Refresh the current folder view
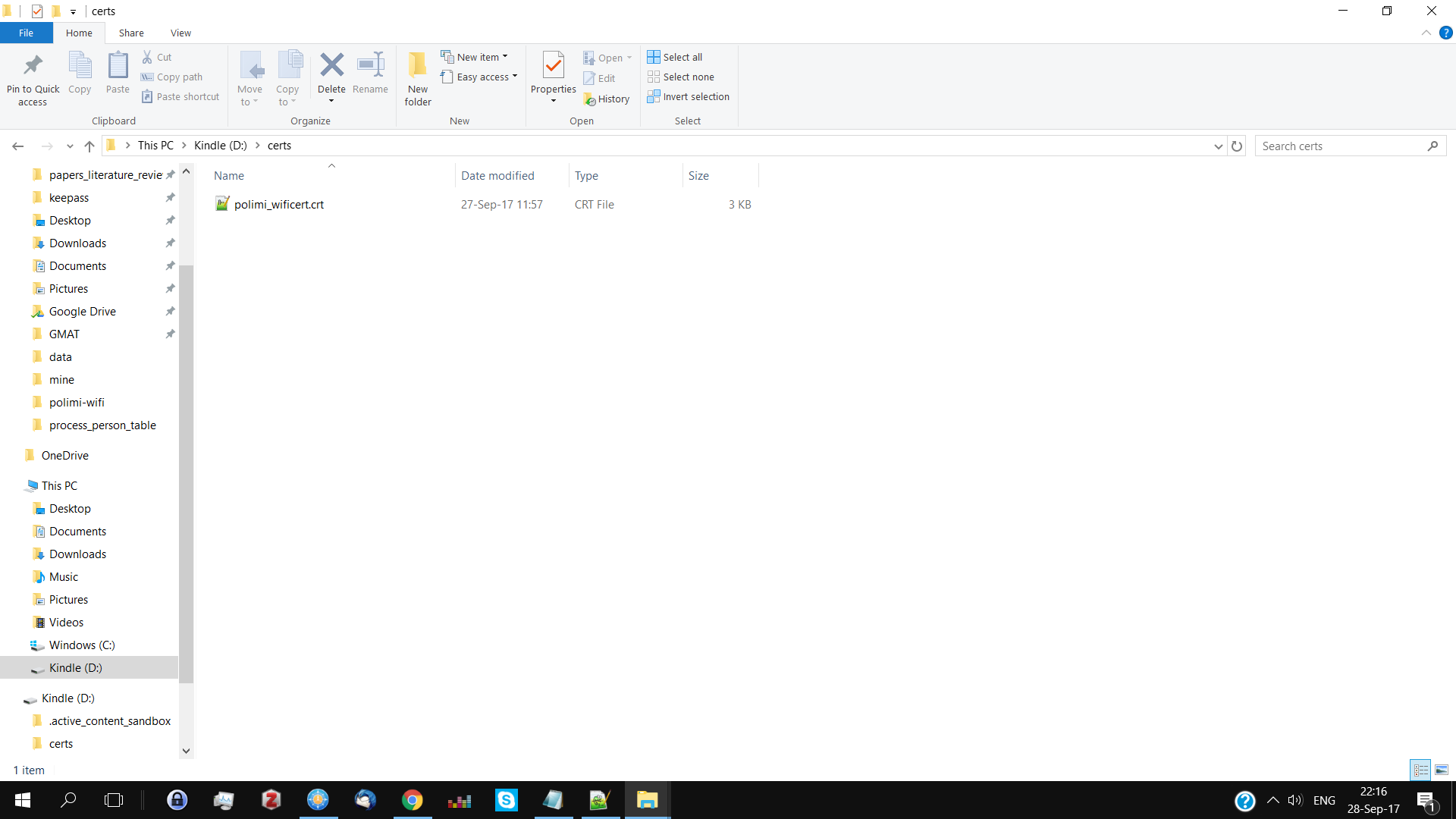 pyautogui.click(x=1237, y=146)
